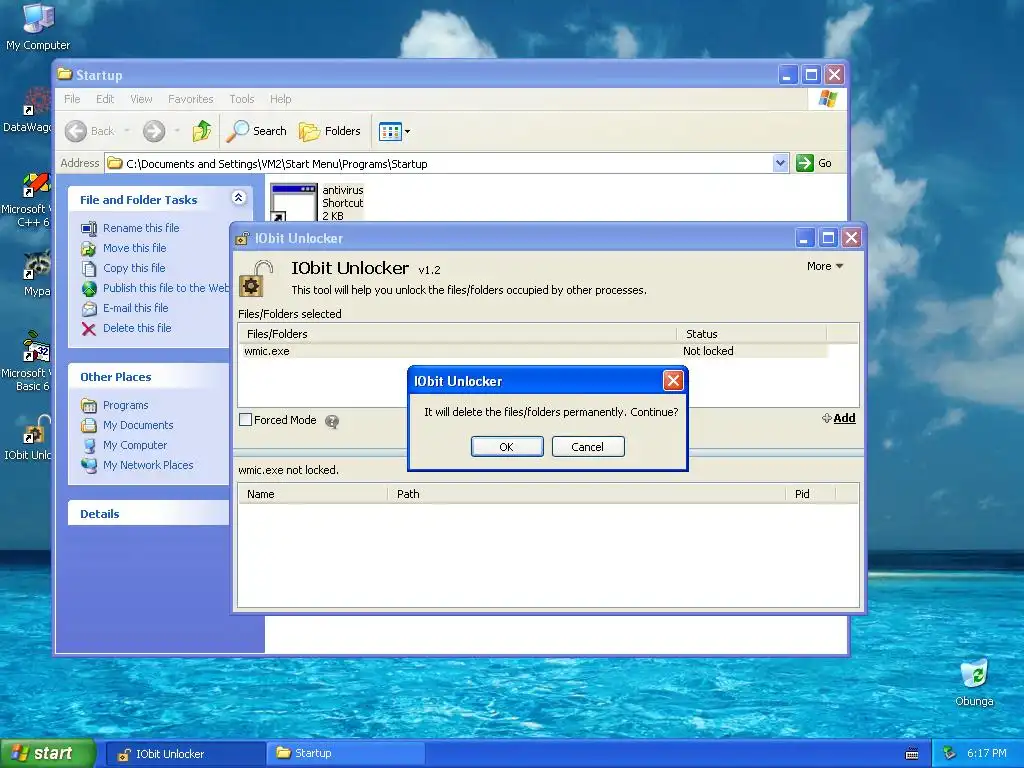The width and height of the screenshot is (1024, 768).
Task: Sort by Path column header
Action: (586, 494)
